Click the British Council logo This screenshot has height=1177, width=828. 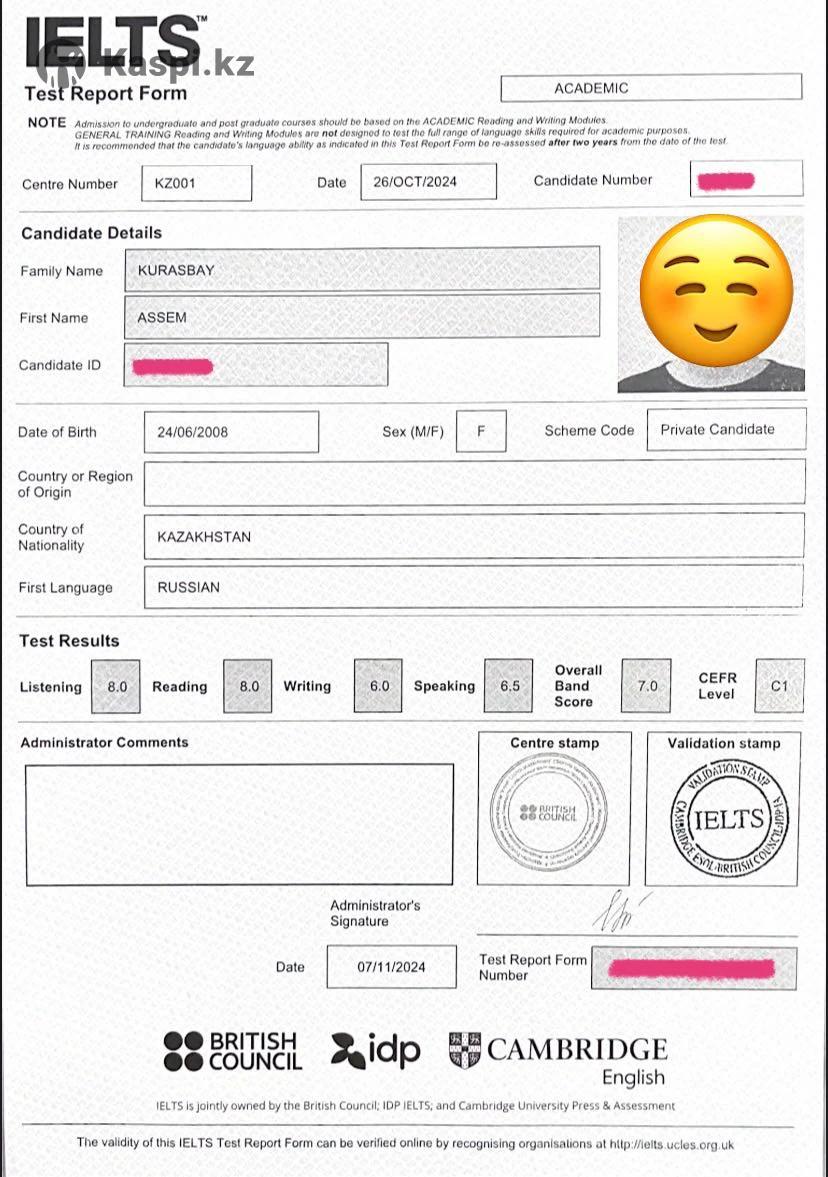[232, 1051]
